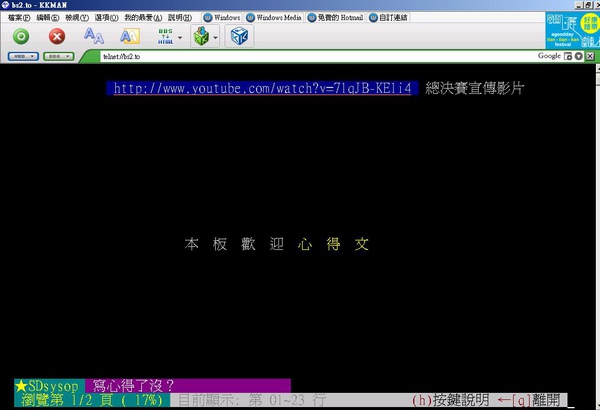Open the blue-bordered dropdown button

23,57
